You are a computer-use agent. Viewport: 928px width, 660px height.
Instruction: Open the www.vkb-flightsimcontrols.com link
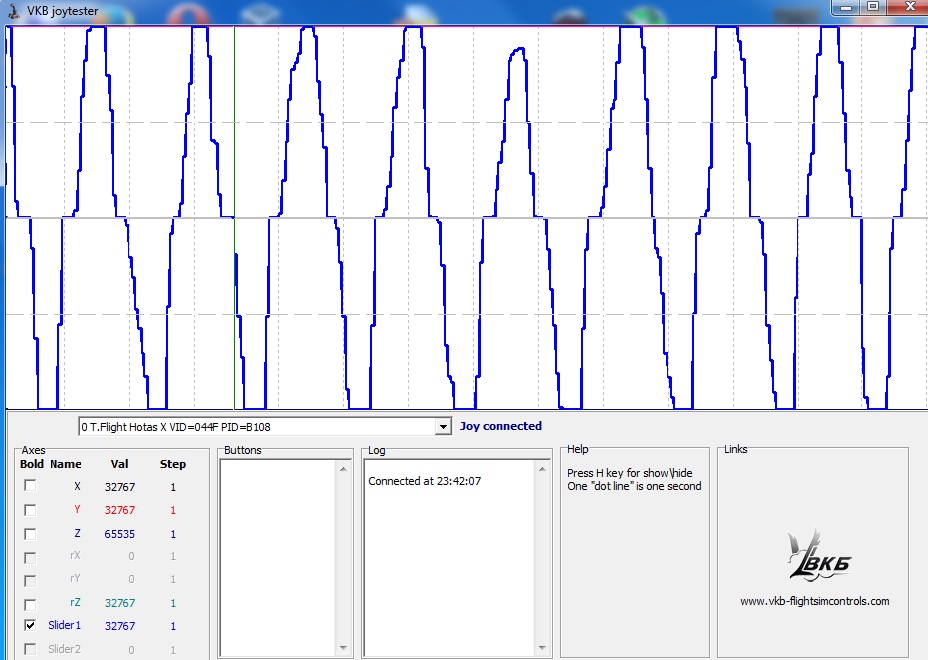[x=814, y=601]
